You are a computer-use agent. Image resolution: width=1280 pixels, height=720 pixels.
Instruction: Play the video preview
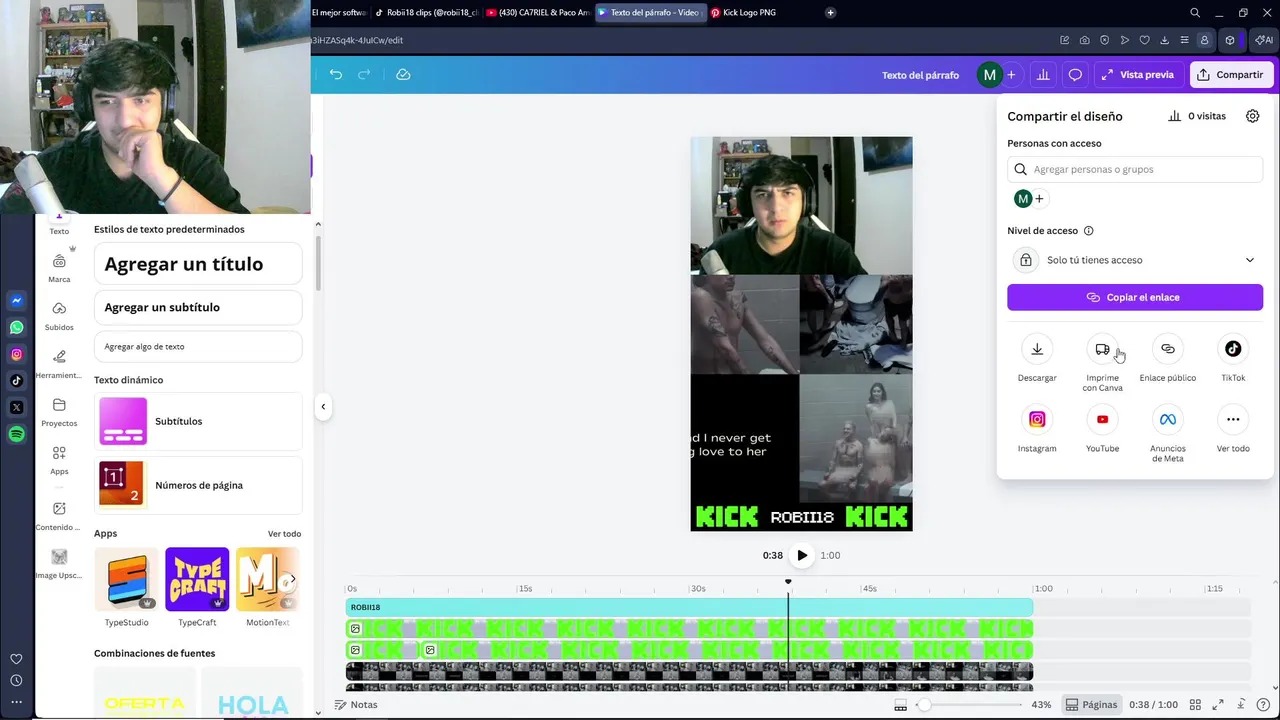tap(801, 555)
